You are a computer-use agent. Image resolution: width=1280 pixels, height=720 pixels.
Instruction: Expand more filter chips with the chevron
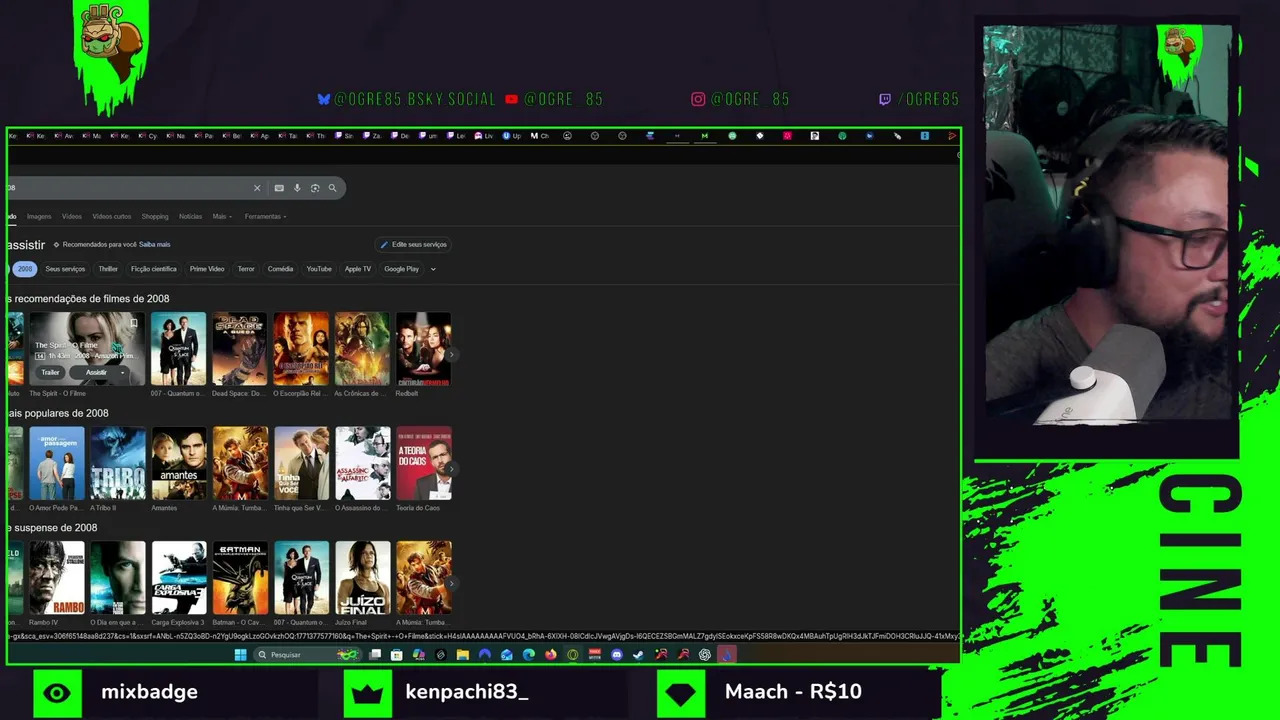pyautogui.click(x=433, y=269)
